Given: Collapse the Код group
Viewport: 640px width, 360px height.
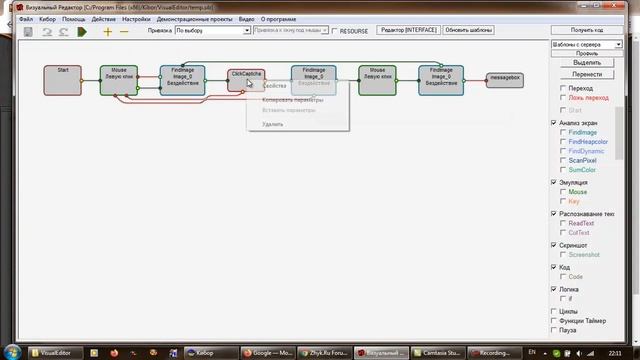Looking at the screenshot, I should (x=554, y=267).
